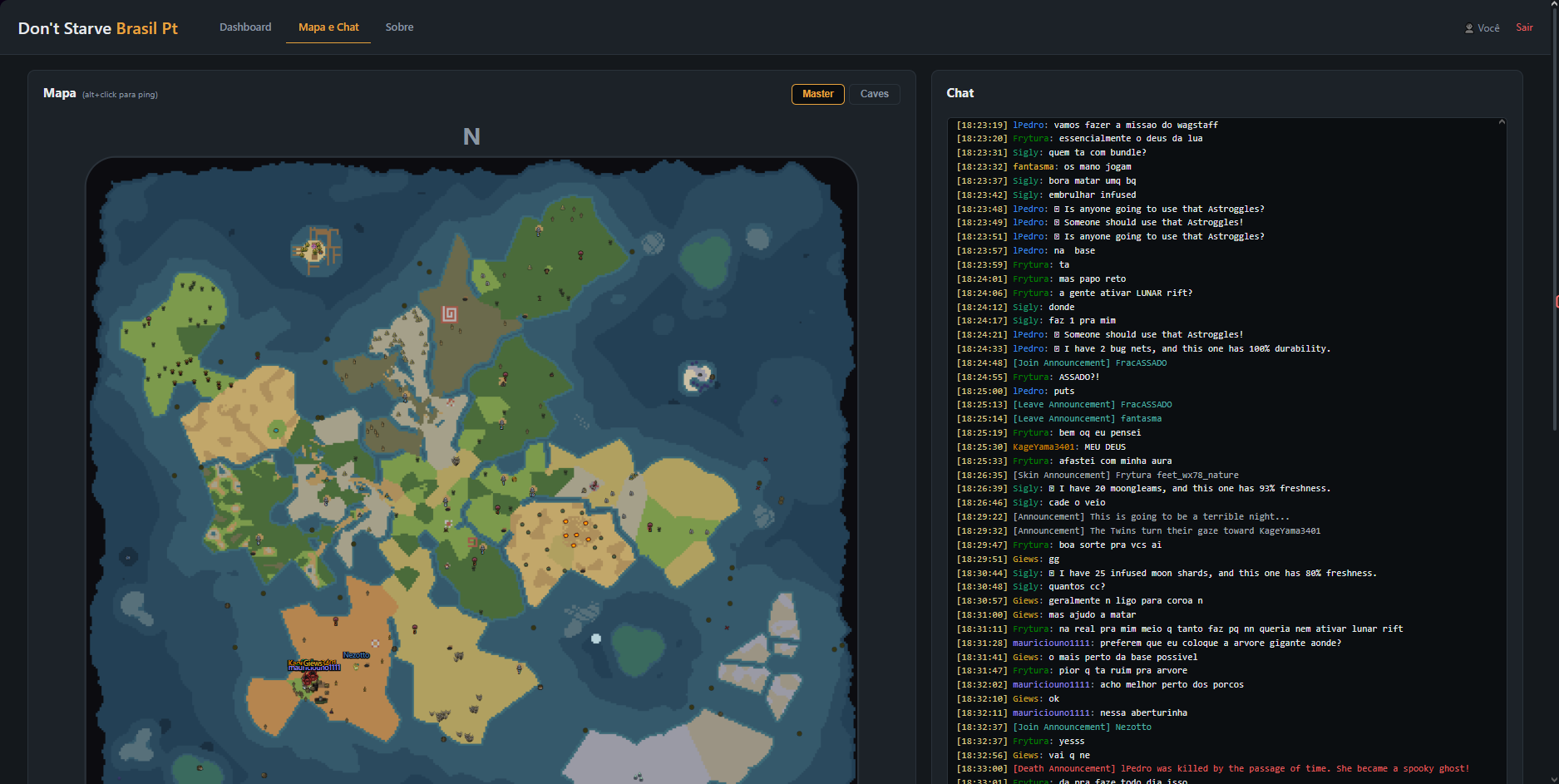Click the N compass label above map
The width and height of the screenshot is (1559, 784).
[x=471, y=136]
